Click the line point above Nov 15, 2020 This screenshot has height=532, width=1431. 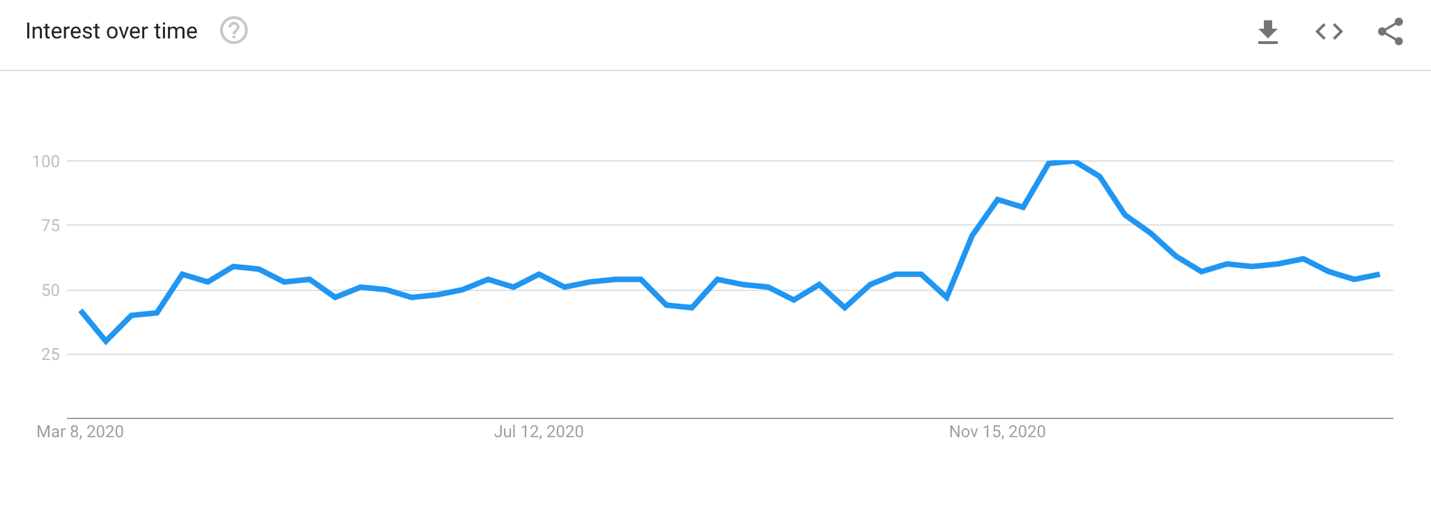[997, 200]
